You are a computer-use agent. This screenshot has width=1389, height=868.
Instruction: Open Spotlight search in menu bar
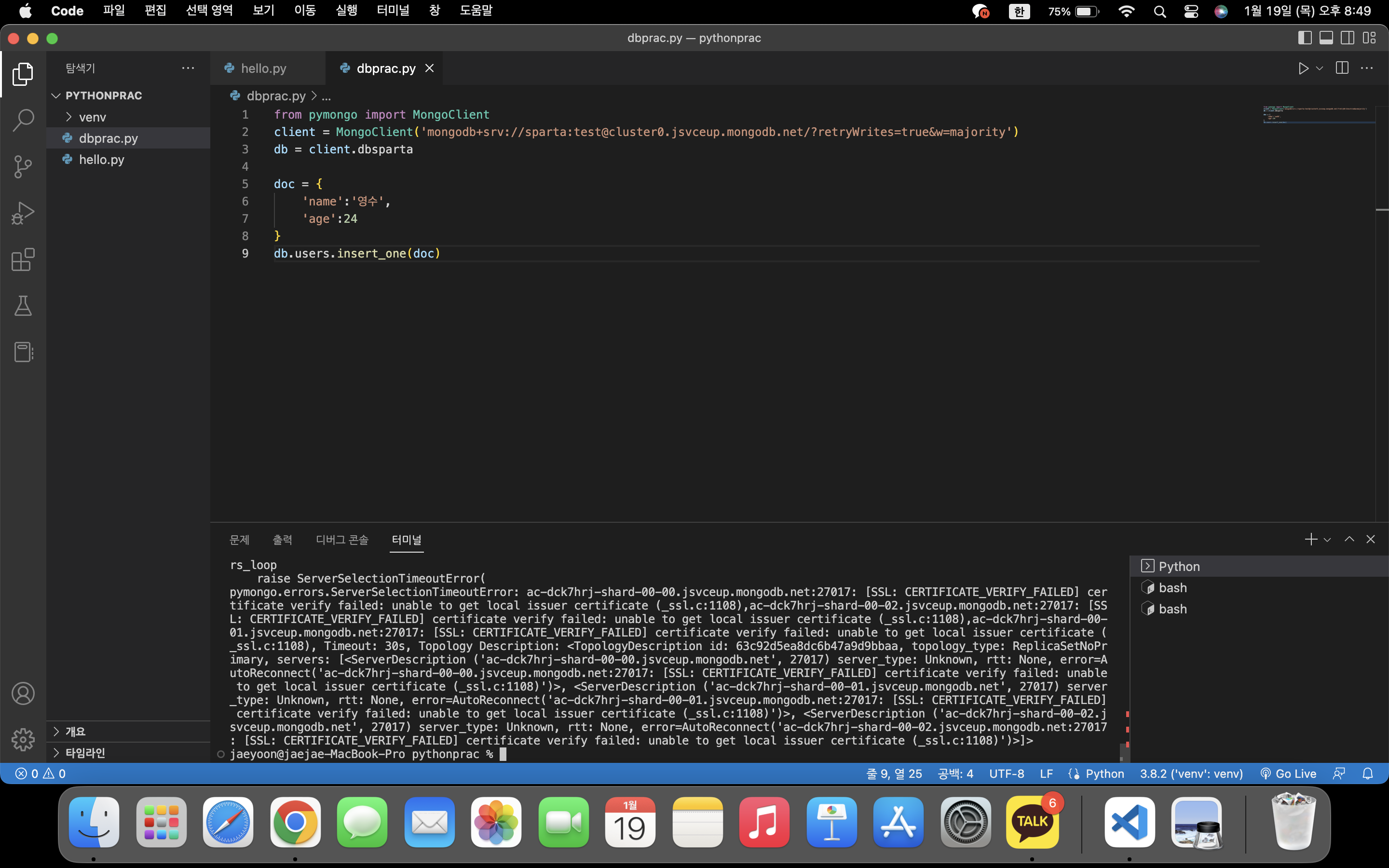tap(1160, 12)
